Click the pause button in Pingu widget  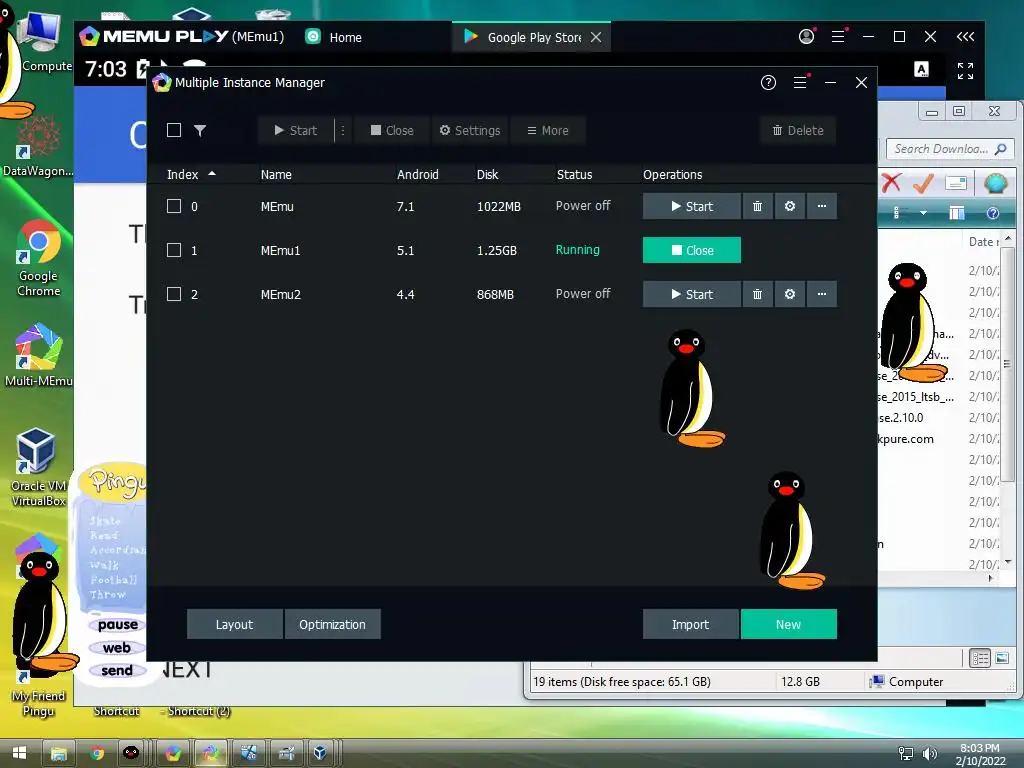118,624
